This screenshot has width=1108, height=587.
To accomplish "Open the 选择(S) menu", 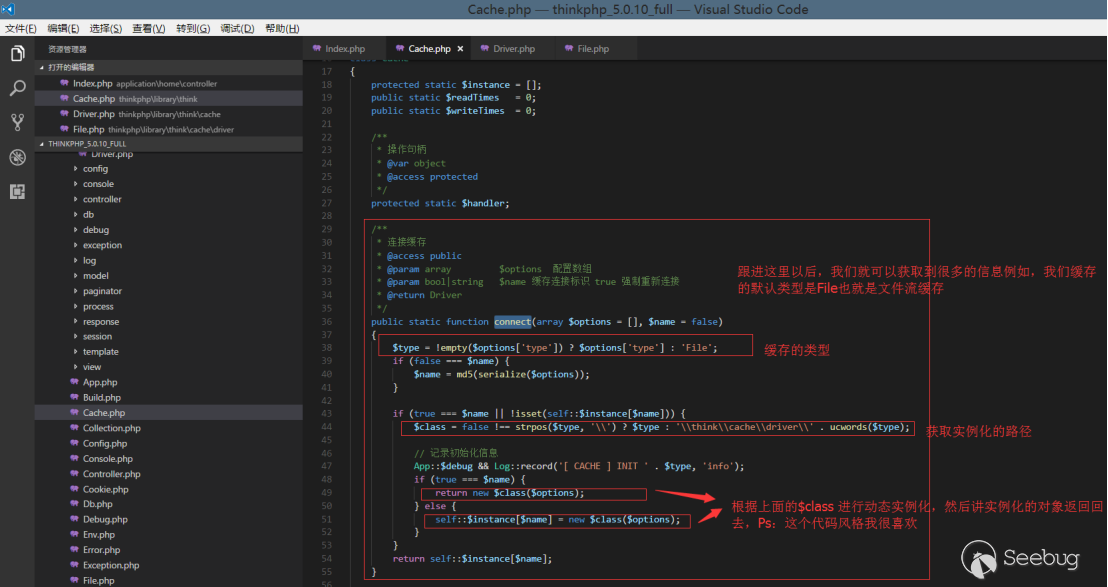I will [x=105, y=28].
